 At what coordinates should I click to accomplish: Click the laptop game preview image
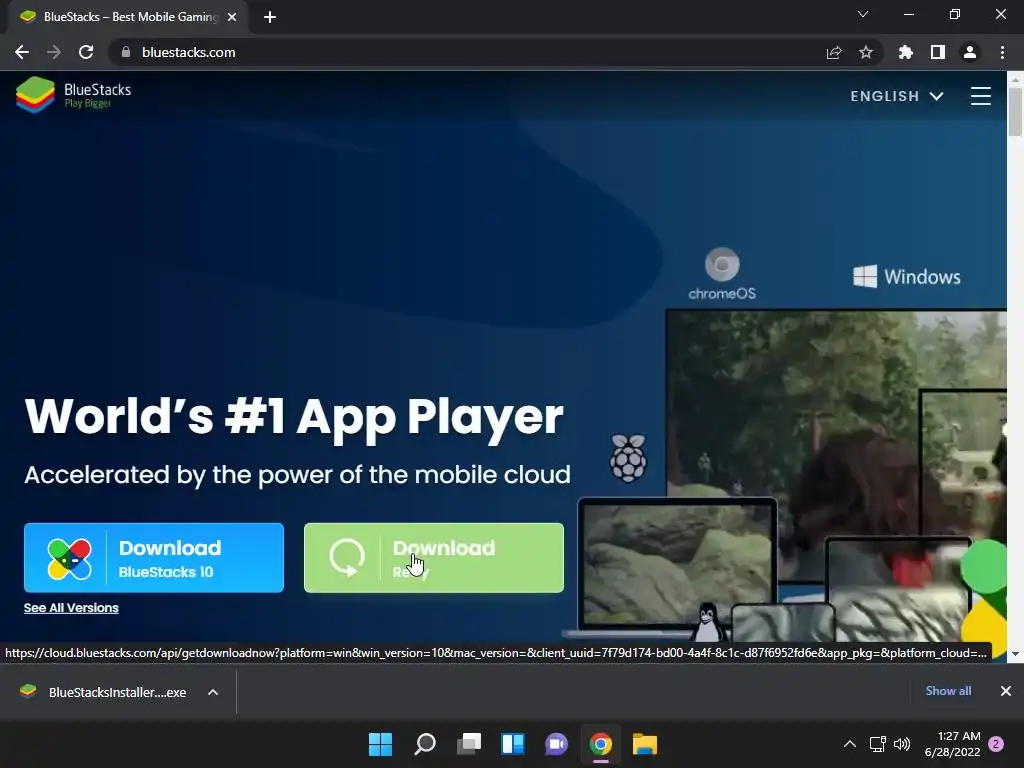678,566
